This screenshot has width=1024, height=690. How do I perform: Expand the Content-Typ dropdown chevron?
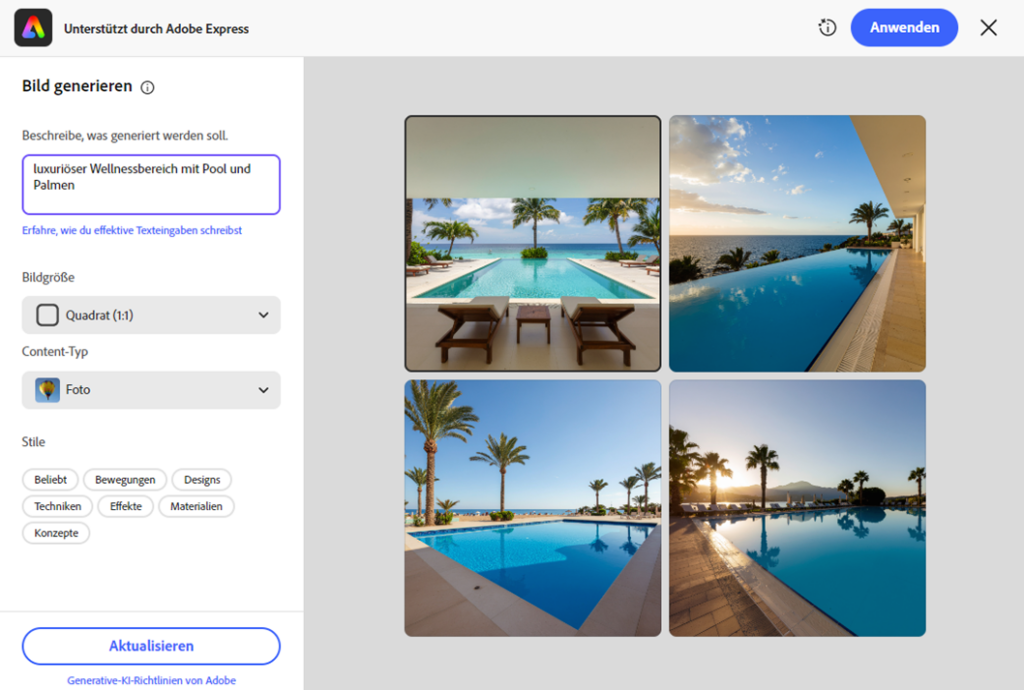pyautogui.click(x=263, y=390)
